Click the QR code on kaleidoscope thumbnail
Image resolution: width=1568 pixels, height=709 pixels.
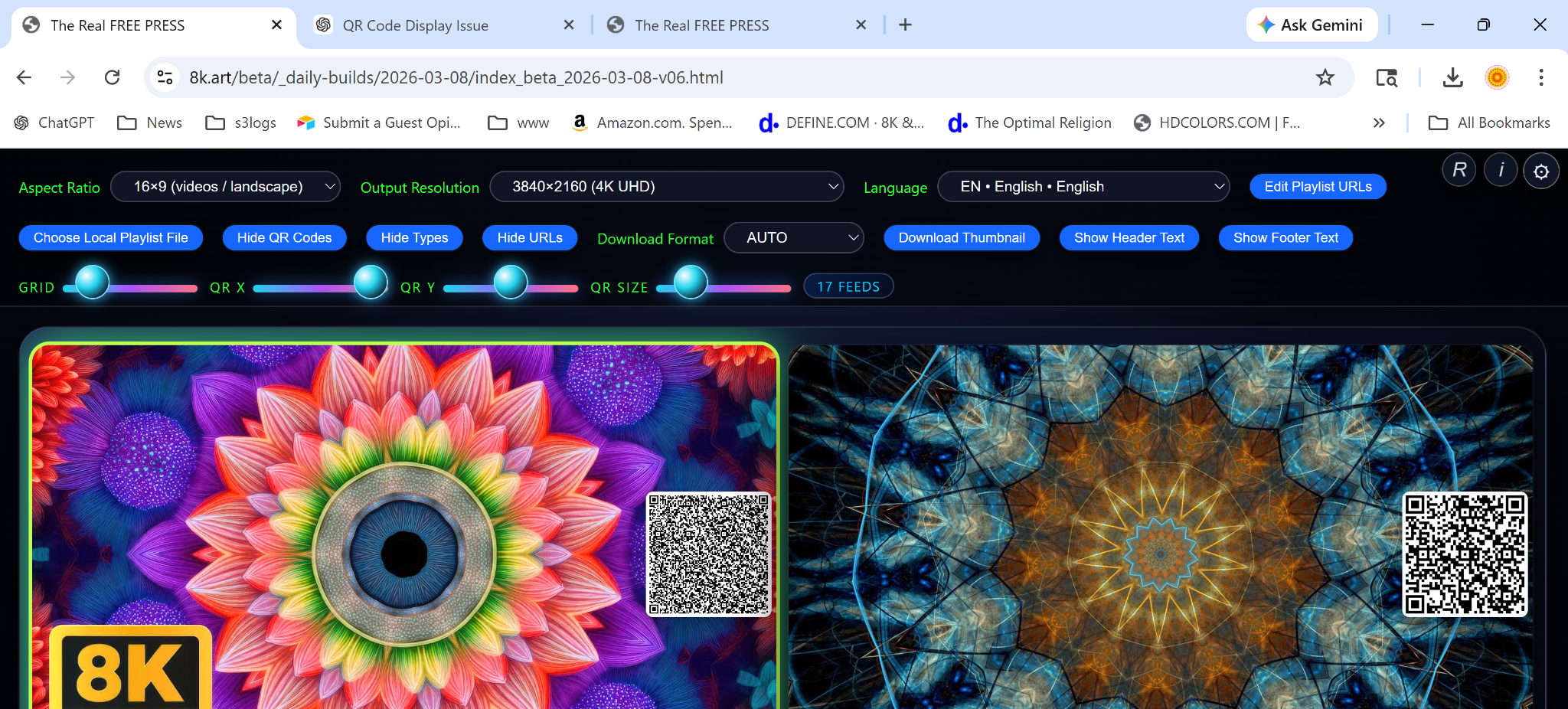tap(1465, 554)
